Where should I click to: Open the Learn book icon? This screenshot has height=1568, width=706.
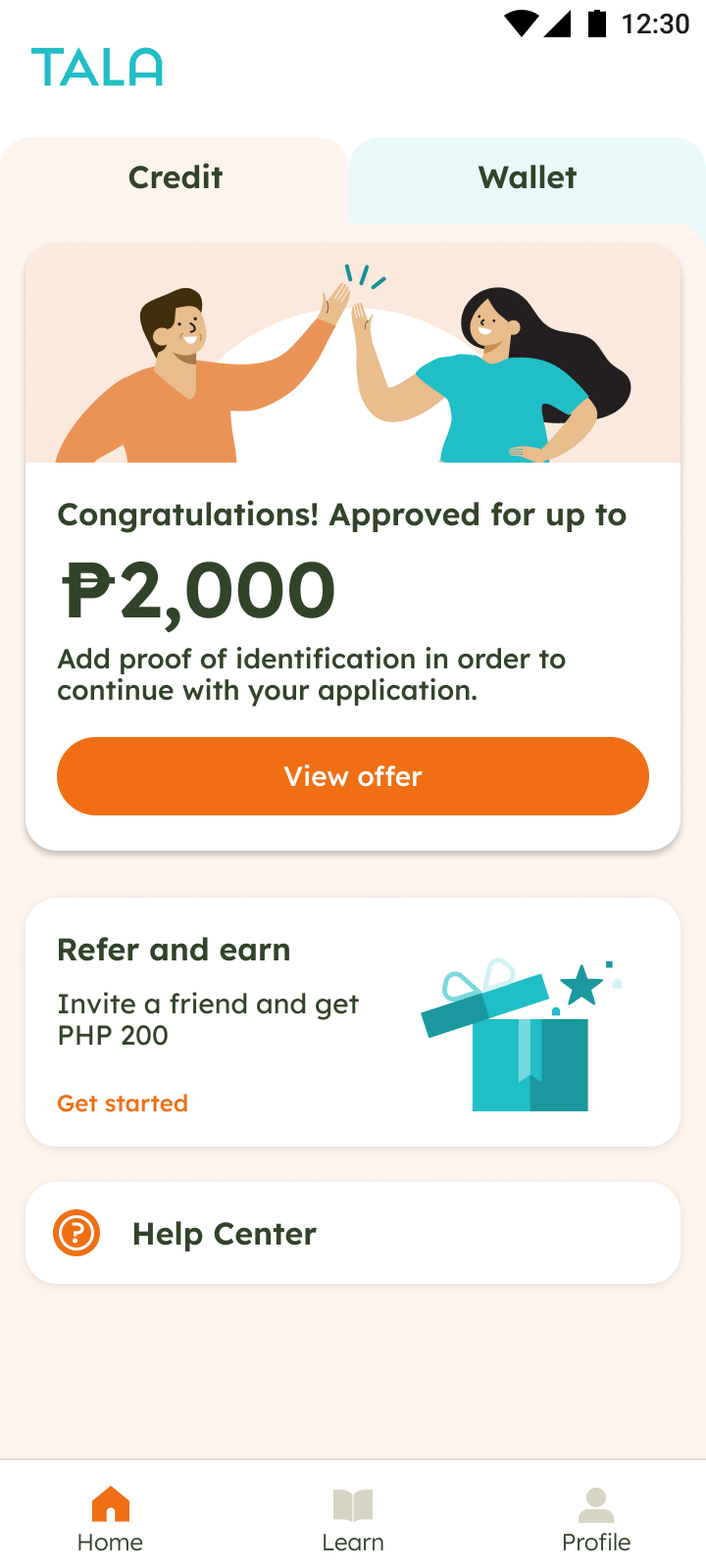tap(353, 1504)
